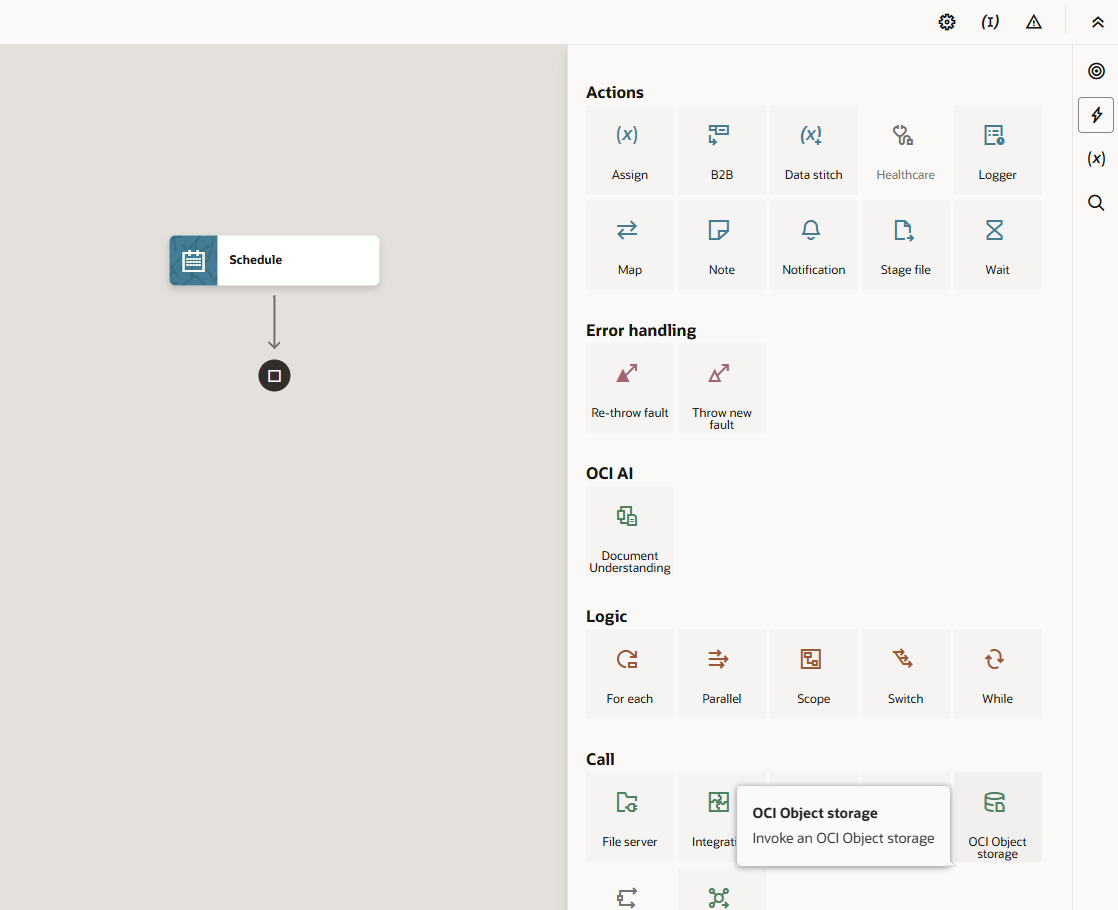Select the Assign action in the palette
This screenshot has height=910, width=1118.
pyautogui.click(x=629, y=150)
